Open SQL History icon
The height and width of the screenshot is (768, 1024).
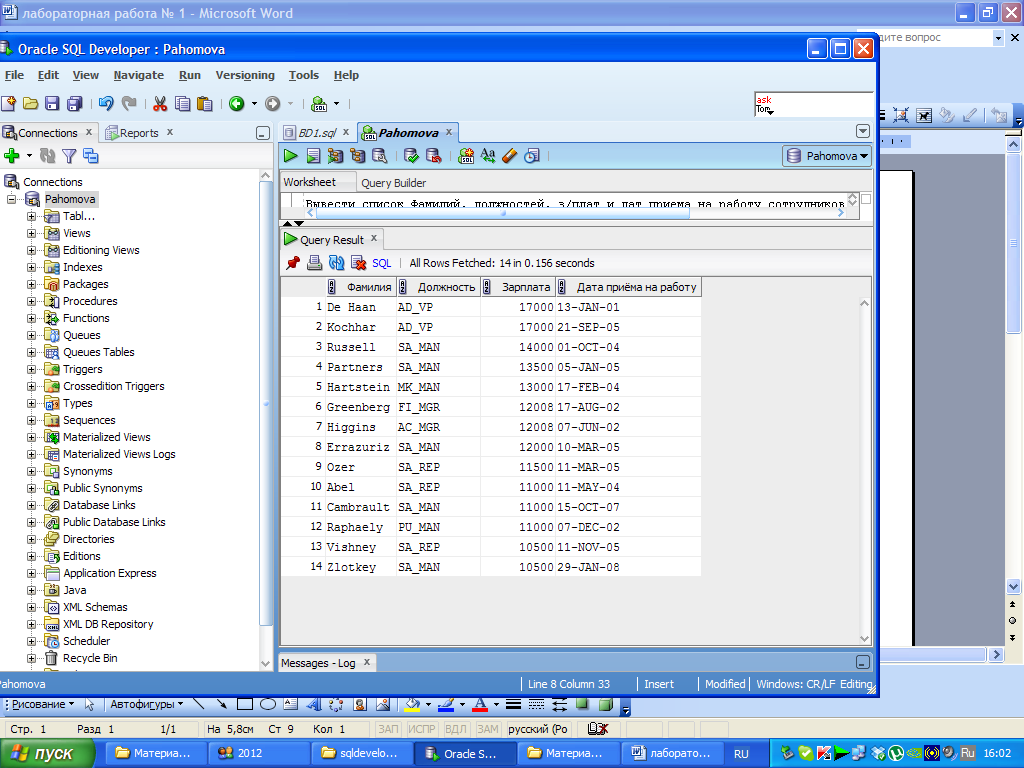(x=532, y=155)
